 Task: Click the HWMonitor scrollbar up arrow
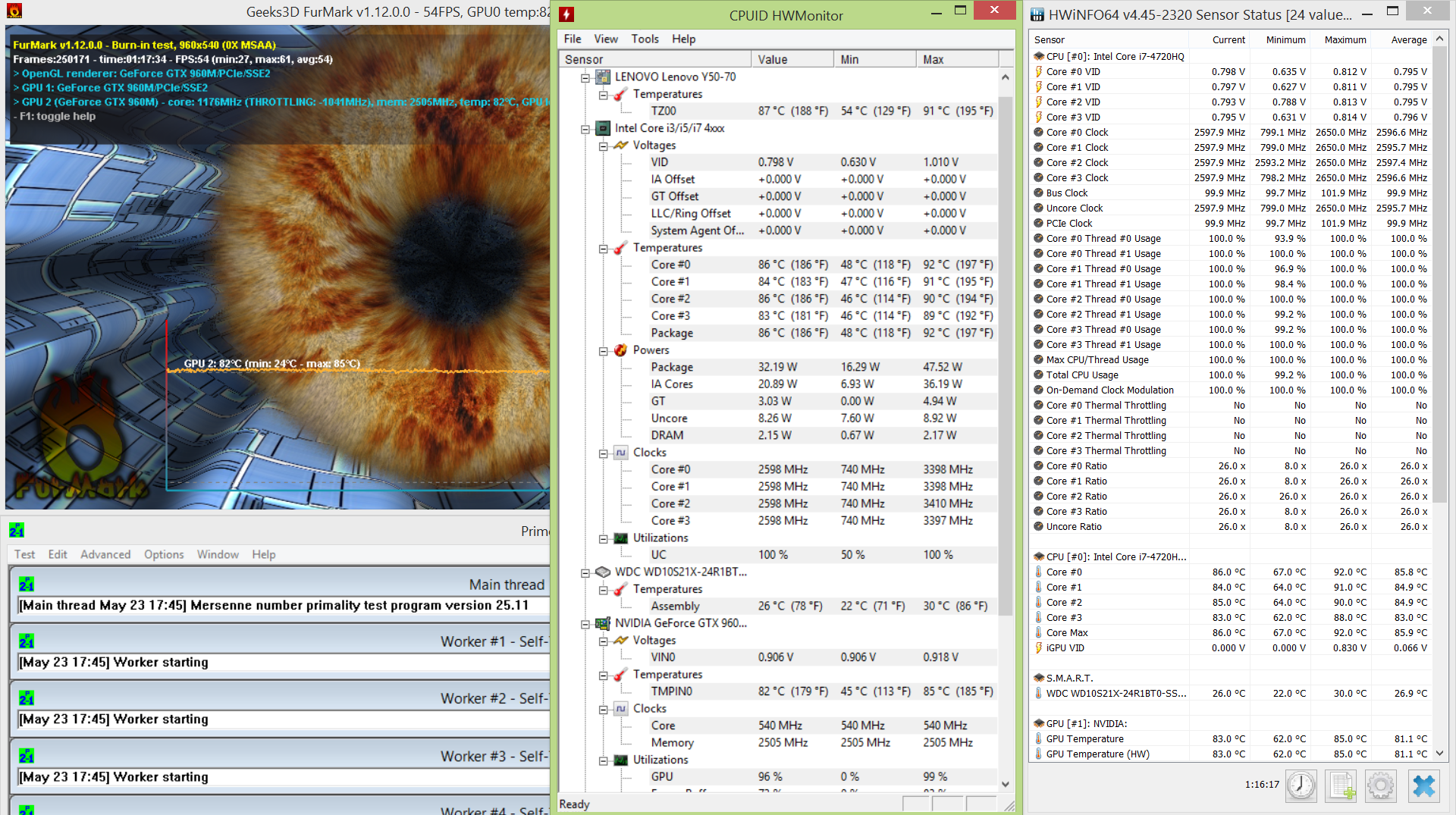1006,77
